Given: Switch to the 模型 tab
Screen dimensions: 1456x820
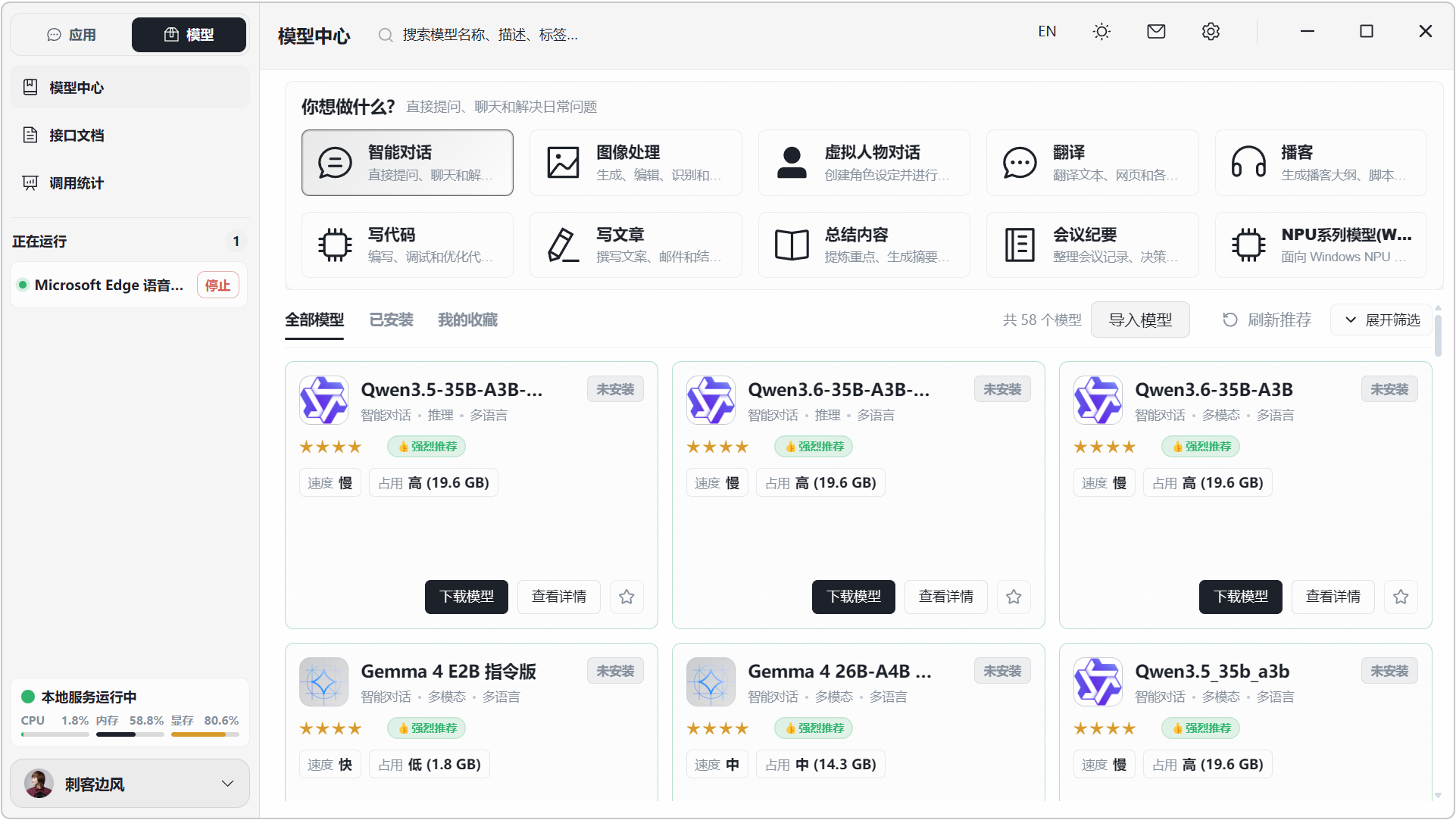Looking at the screenshot, I should 189,35.
